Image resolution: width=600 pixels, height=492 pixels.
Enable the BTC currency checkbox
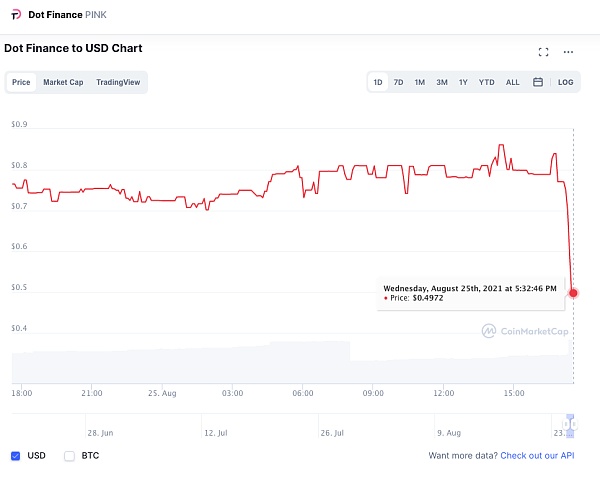point(69,456)
